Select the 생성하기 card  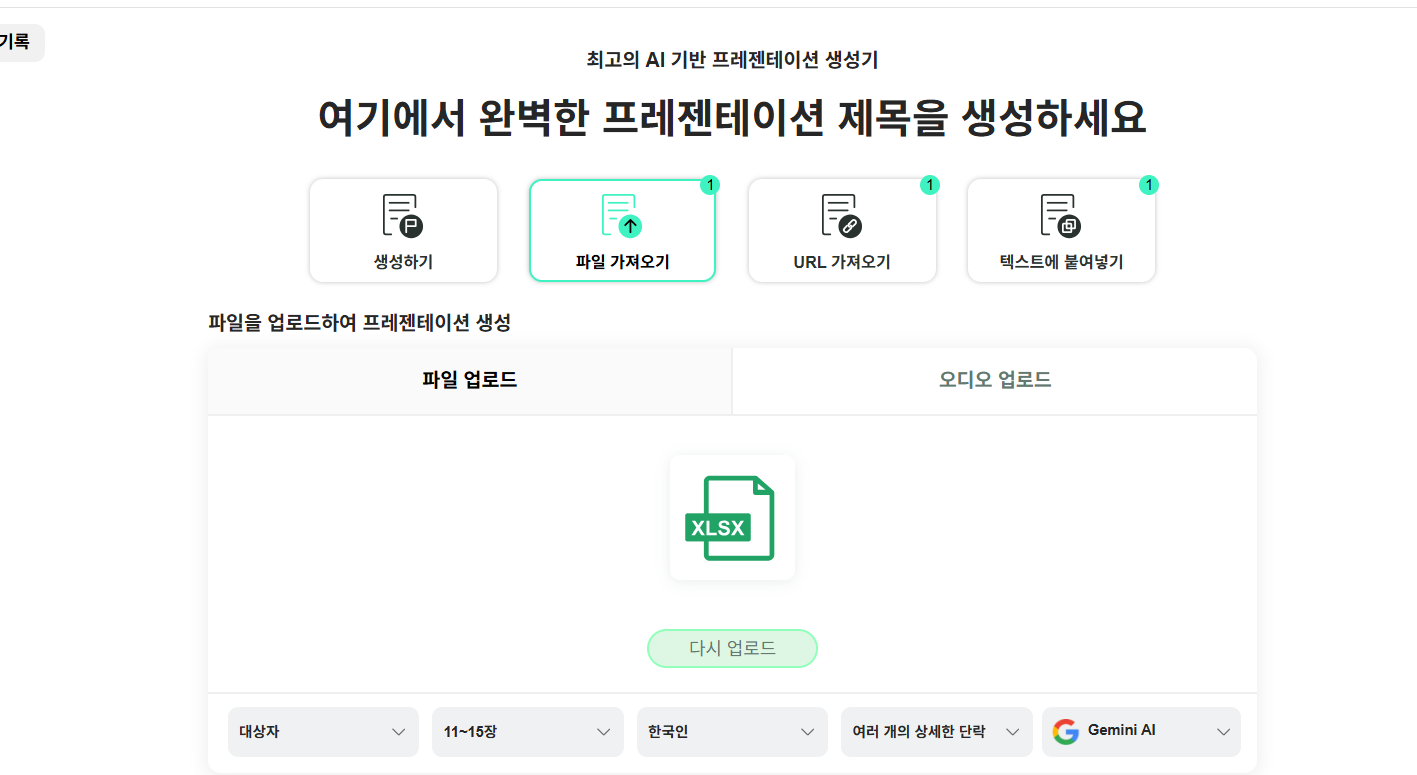pyautogui.click(x=403, y=230)
